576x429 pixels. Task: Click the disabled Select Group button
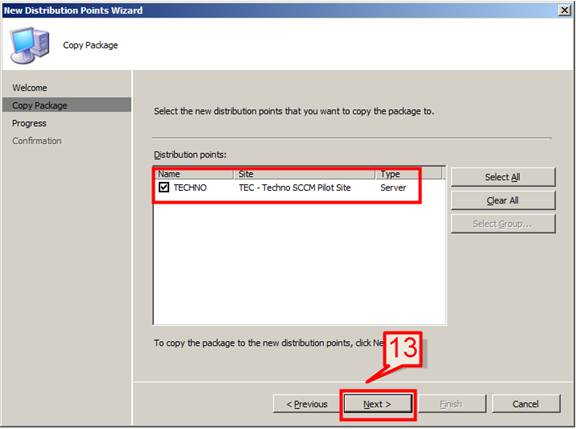(x=503, y=224)
